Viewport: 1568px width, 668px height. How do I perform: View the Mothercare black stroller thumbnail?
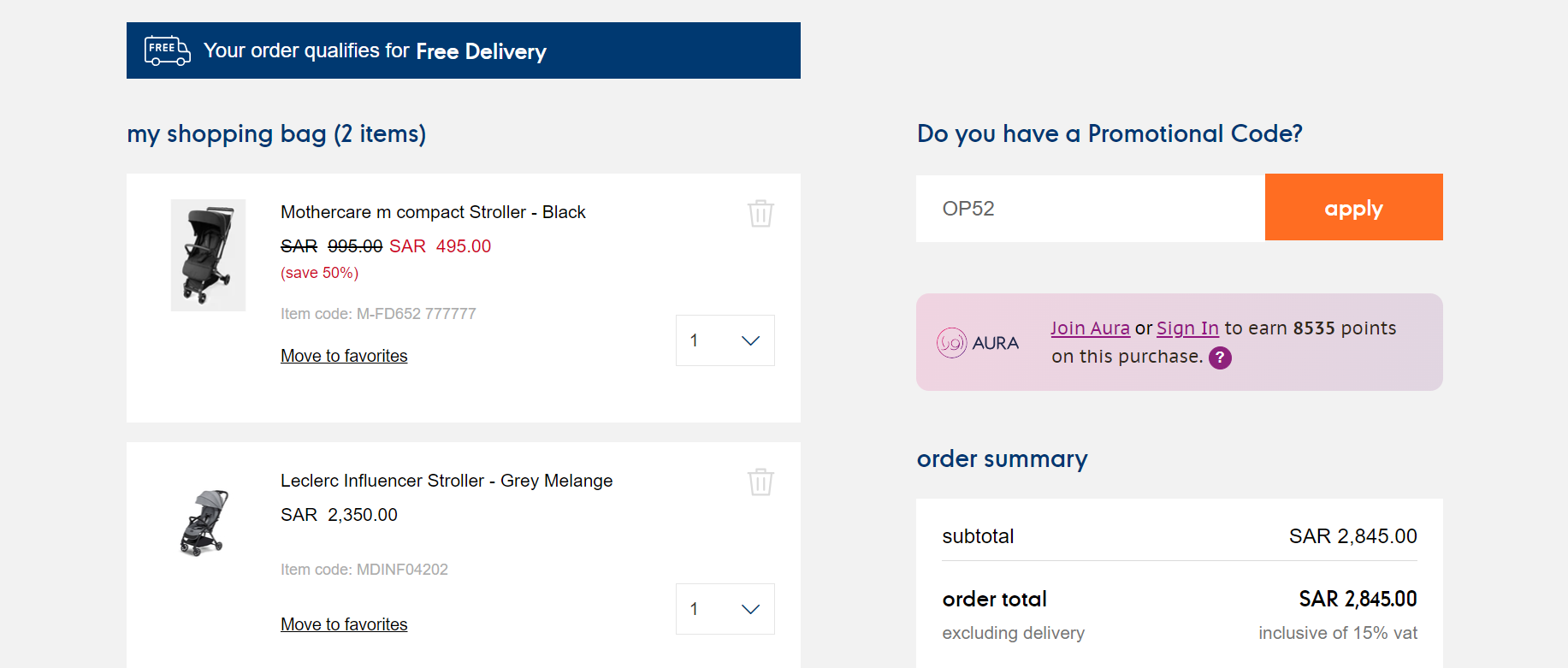pos(208,255)
